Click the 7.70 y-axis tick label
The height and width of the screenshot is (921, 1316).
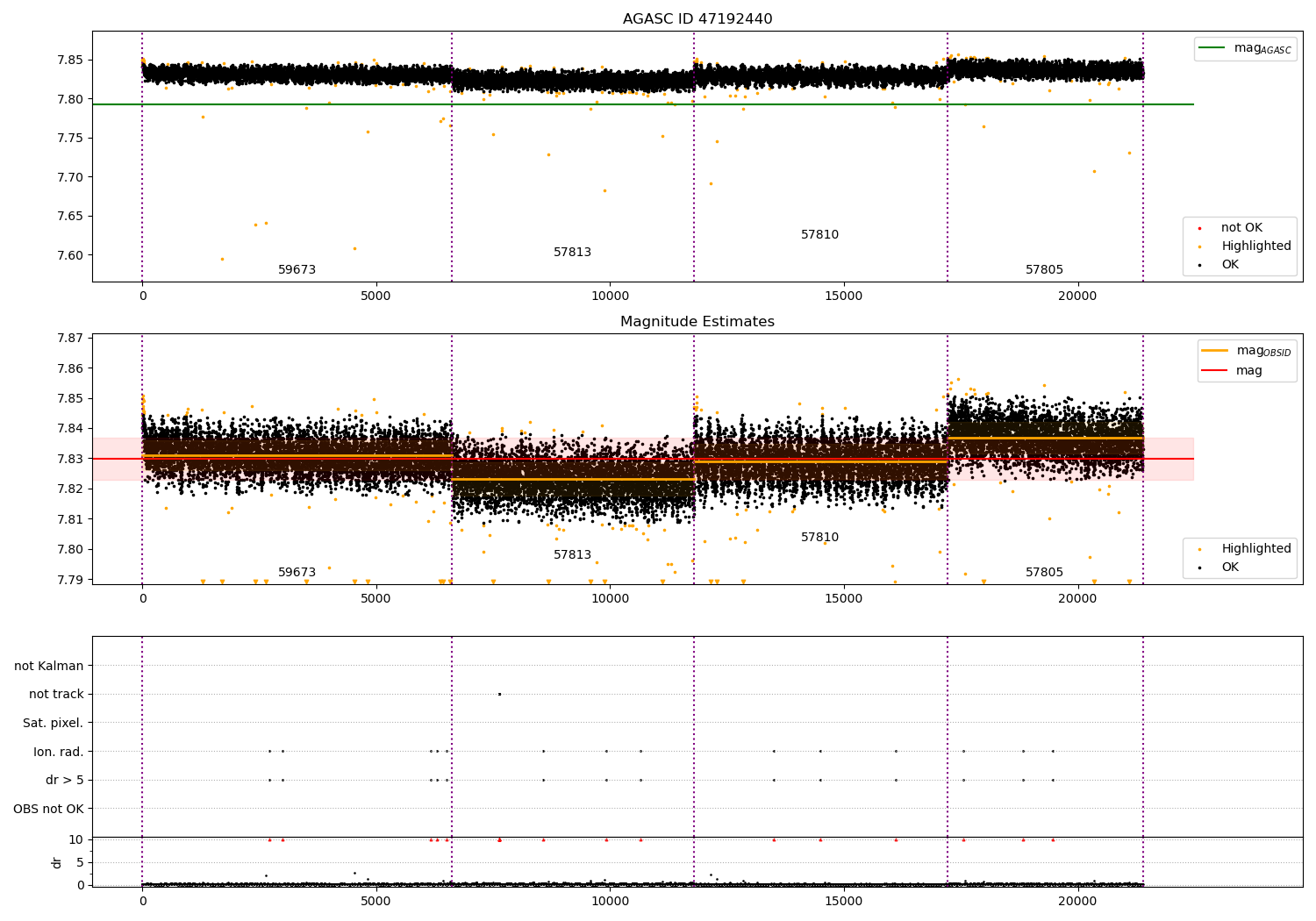tap(70, 177)
